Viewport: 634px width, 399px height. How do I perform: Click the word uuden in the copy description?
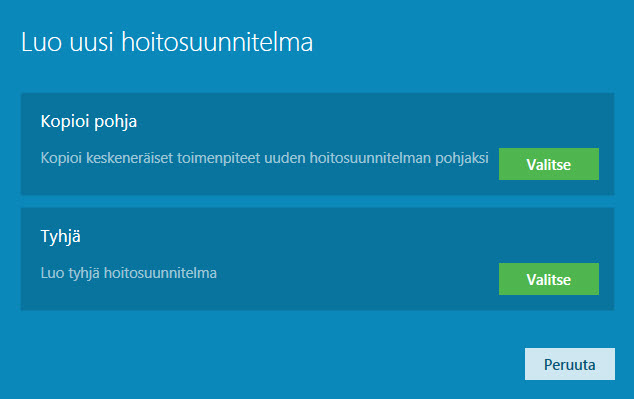point(285,158)
